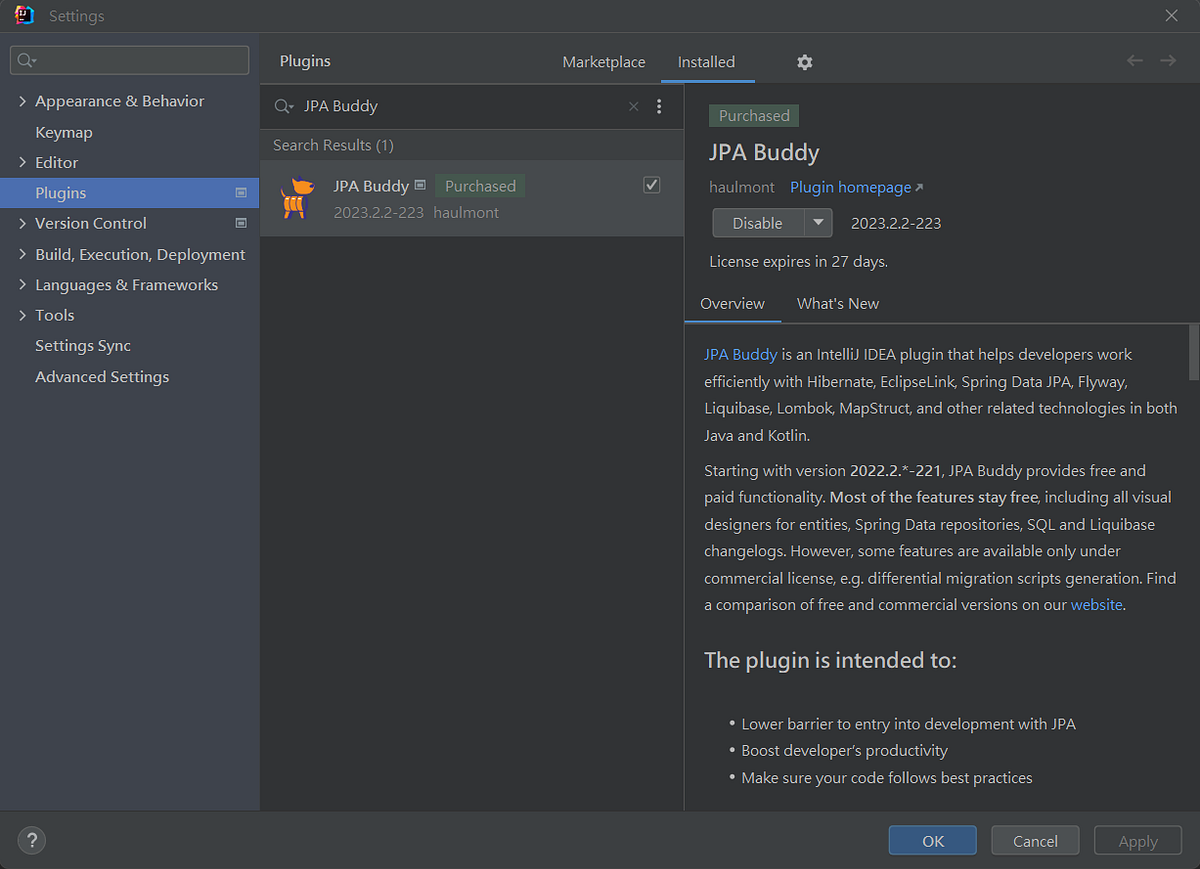Screen dimensions: 1200x869
Task: Click the forward navigation arrow
Action: [x=1167, y=60]
